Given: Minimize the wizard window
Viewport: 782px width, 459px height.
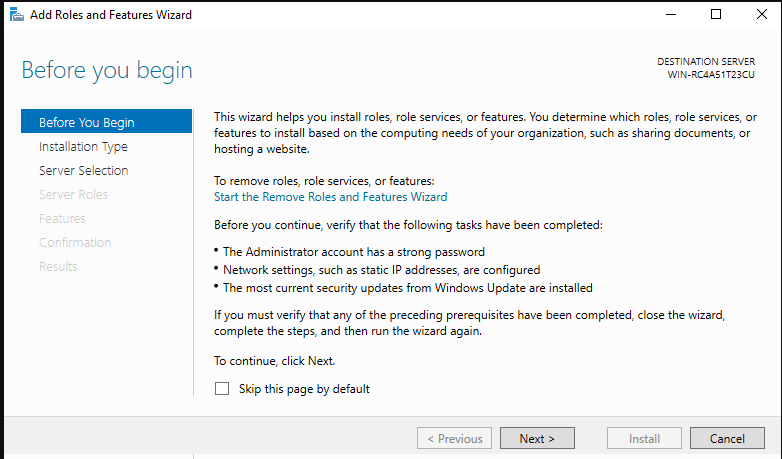Looking at the screenshot, I should click(671, 14).
